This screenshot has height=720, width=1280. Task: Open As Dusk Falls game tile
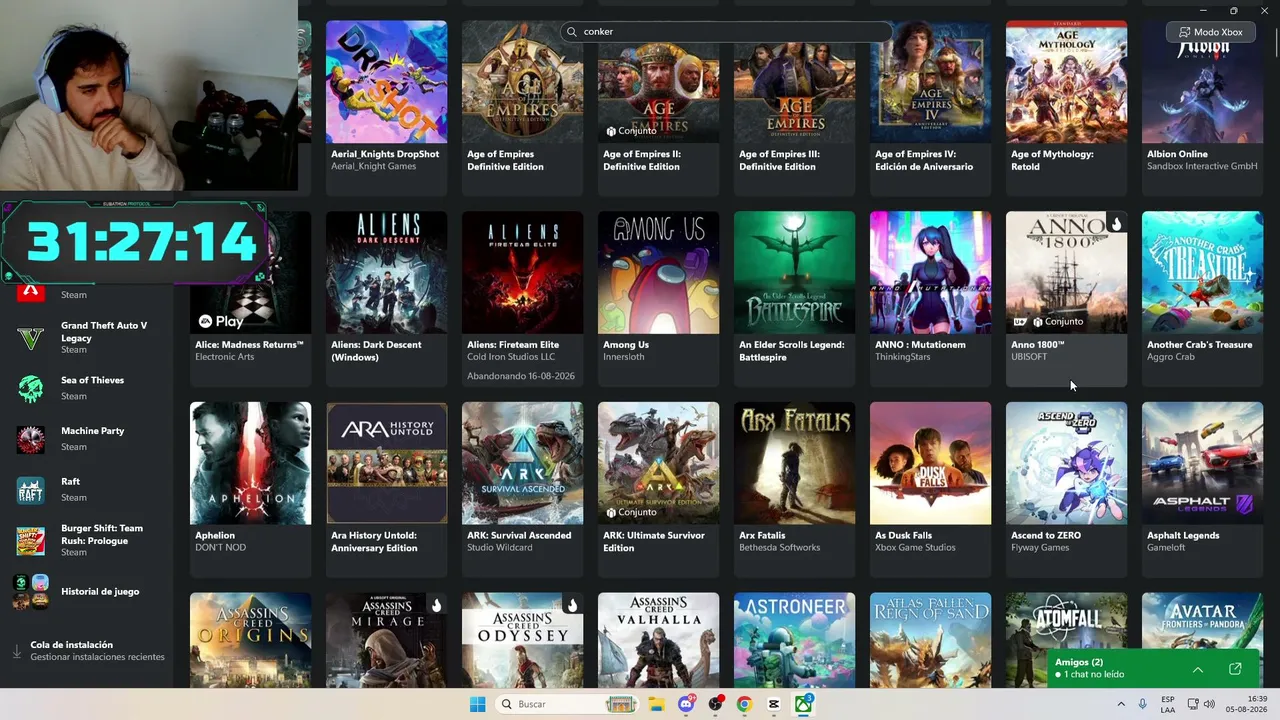930,490
